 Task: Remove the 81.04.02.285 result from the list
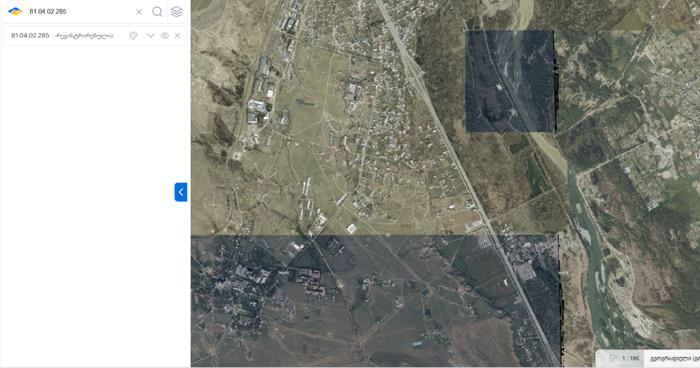[x=177, y=36]
